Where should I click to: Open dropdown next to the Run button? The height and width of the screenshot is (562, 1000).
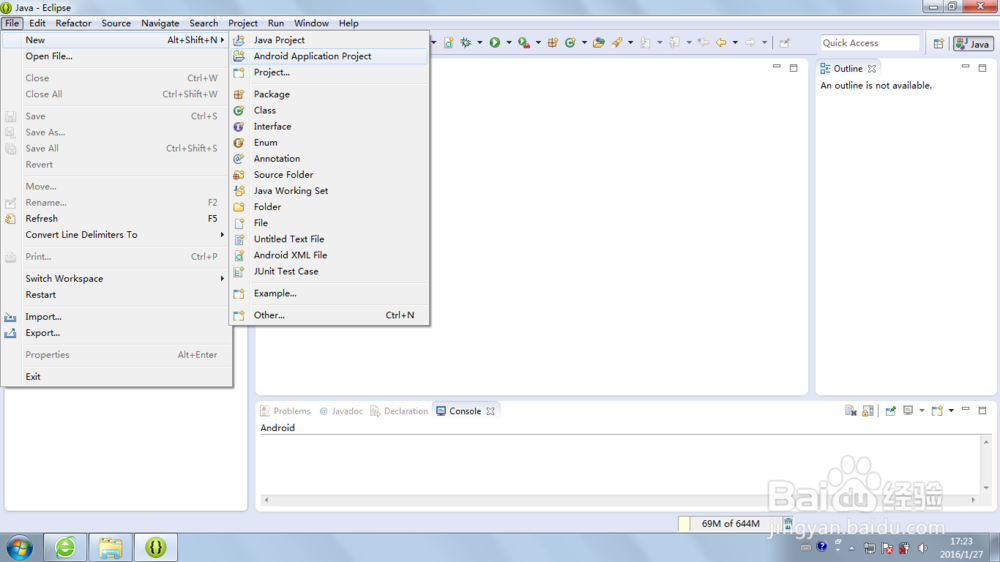(x=509, y=43)
